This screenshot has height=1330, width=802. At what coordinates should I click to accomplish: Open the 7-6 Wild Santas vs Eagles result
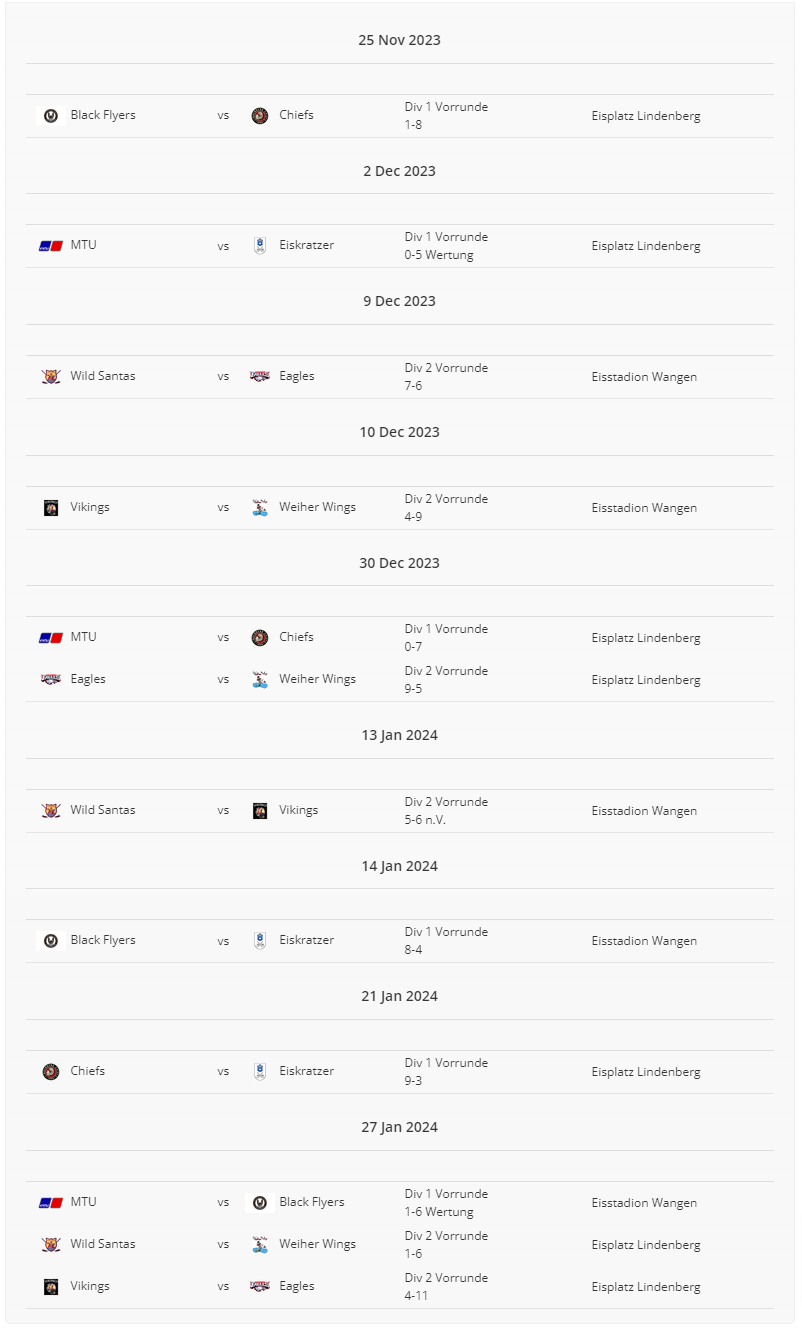click(413, 386)
